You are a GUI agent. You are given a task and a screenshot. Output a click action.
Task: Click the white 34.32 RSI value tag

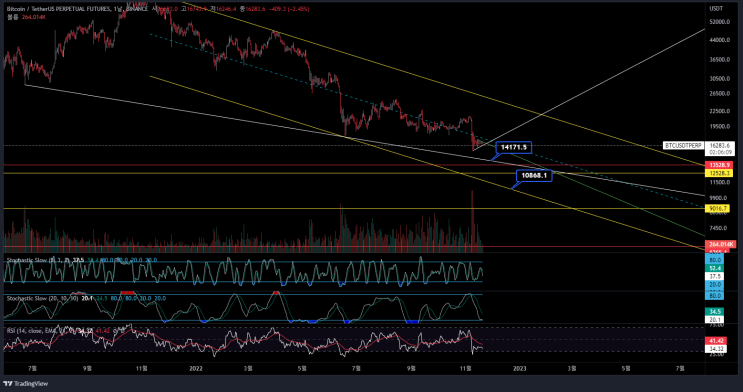click(715, 349)
